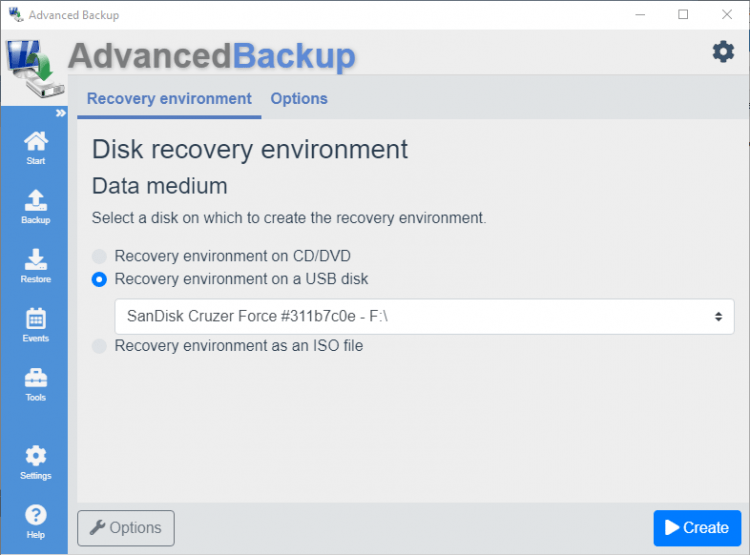Collapse the sidebar with double-chevron arrow
Screen dimensions: 750x555
tap(60, 113)
